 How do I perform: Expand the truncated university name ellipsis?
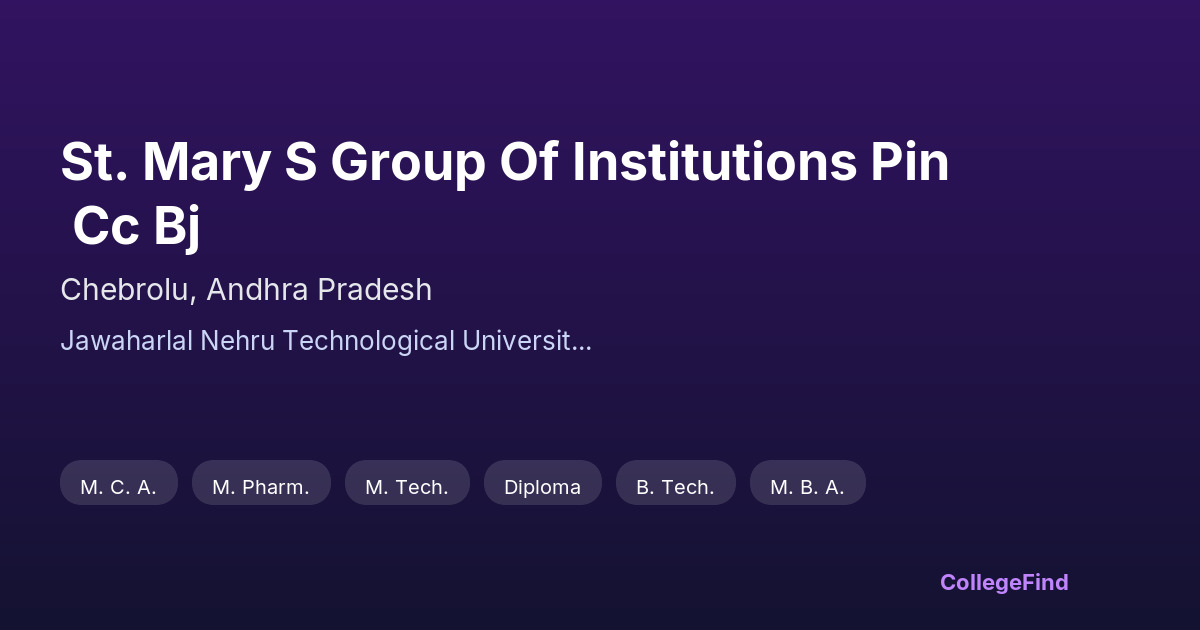click(x=581, y=341)
